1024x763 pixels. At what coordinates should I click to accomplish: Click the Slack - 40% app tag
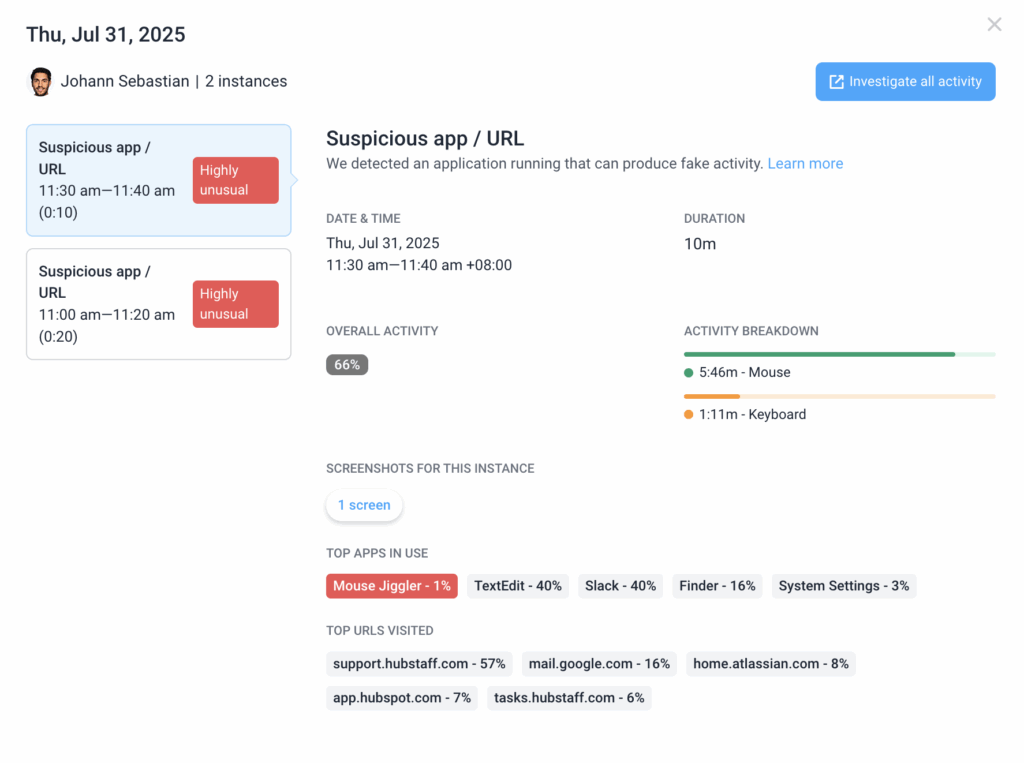[x=620, y=586]
